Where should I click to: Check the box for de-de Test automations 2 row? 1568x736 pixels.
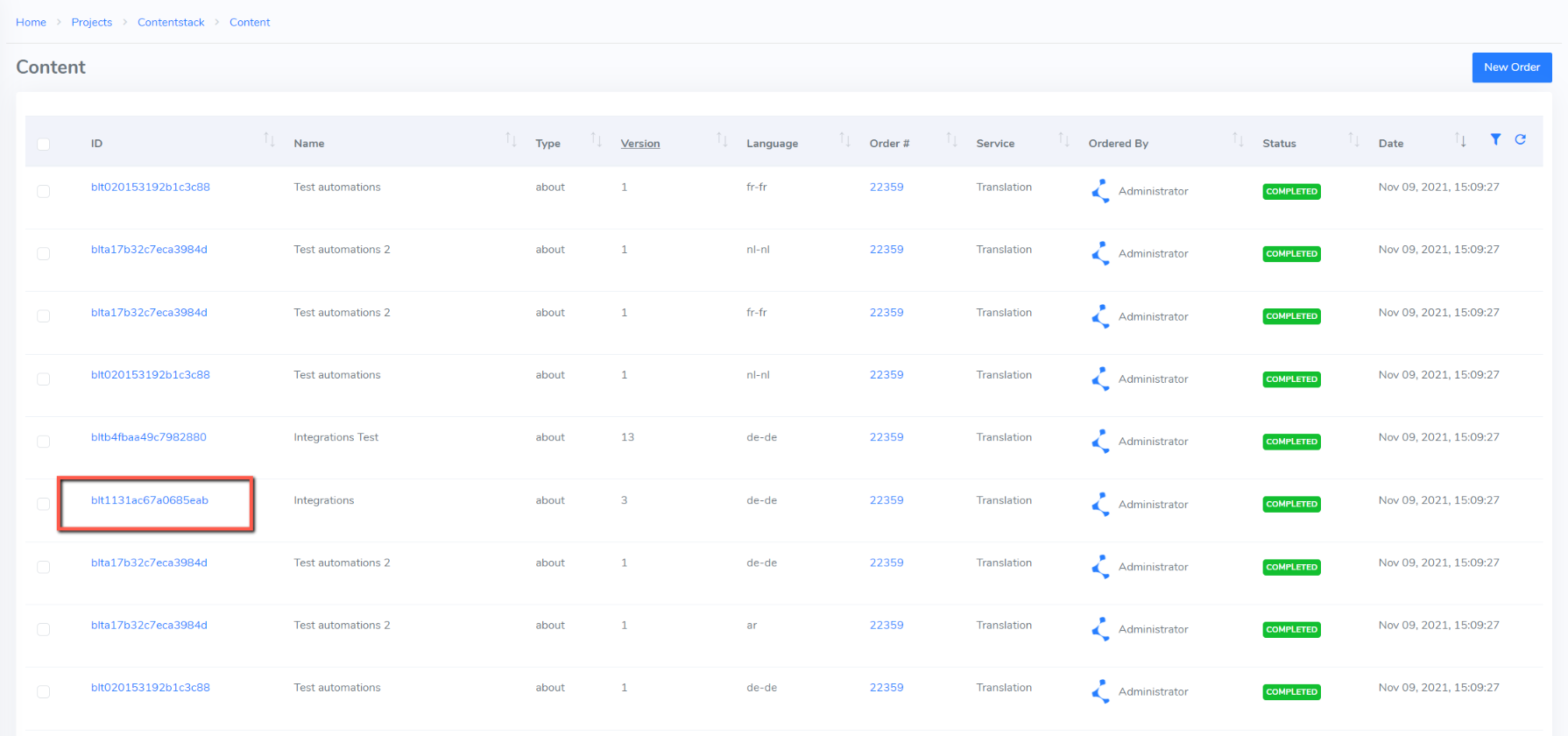(44, 567)
